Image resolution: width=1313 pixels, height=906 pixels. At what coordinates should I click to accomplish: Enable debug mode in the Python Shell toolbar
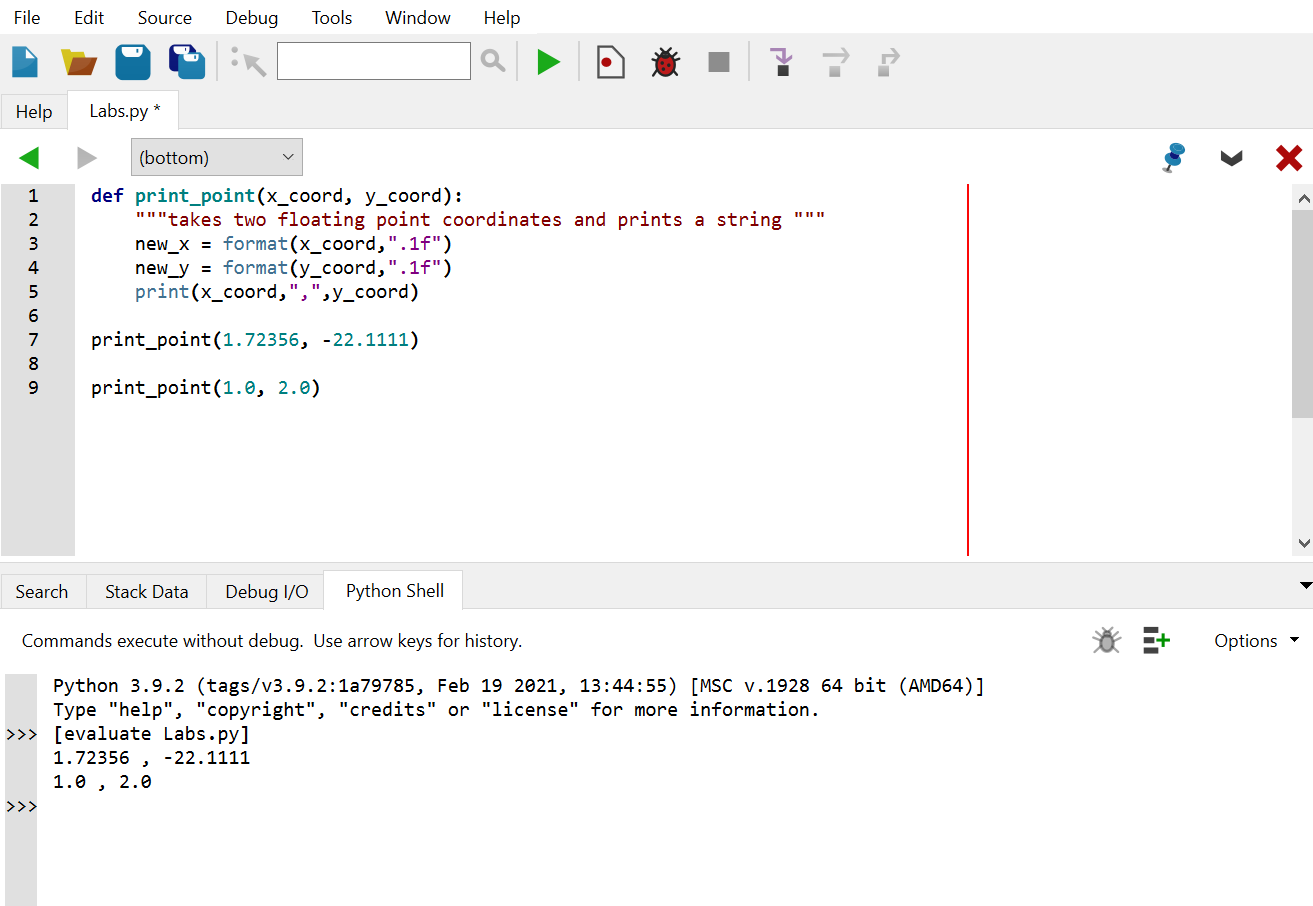[x=1106, y=640]
